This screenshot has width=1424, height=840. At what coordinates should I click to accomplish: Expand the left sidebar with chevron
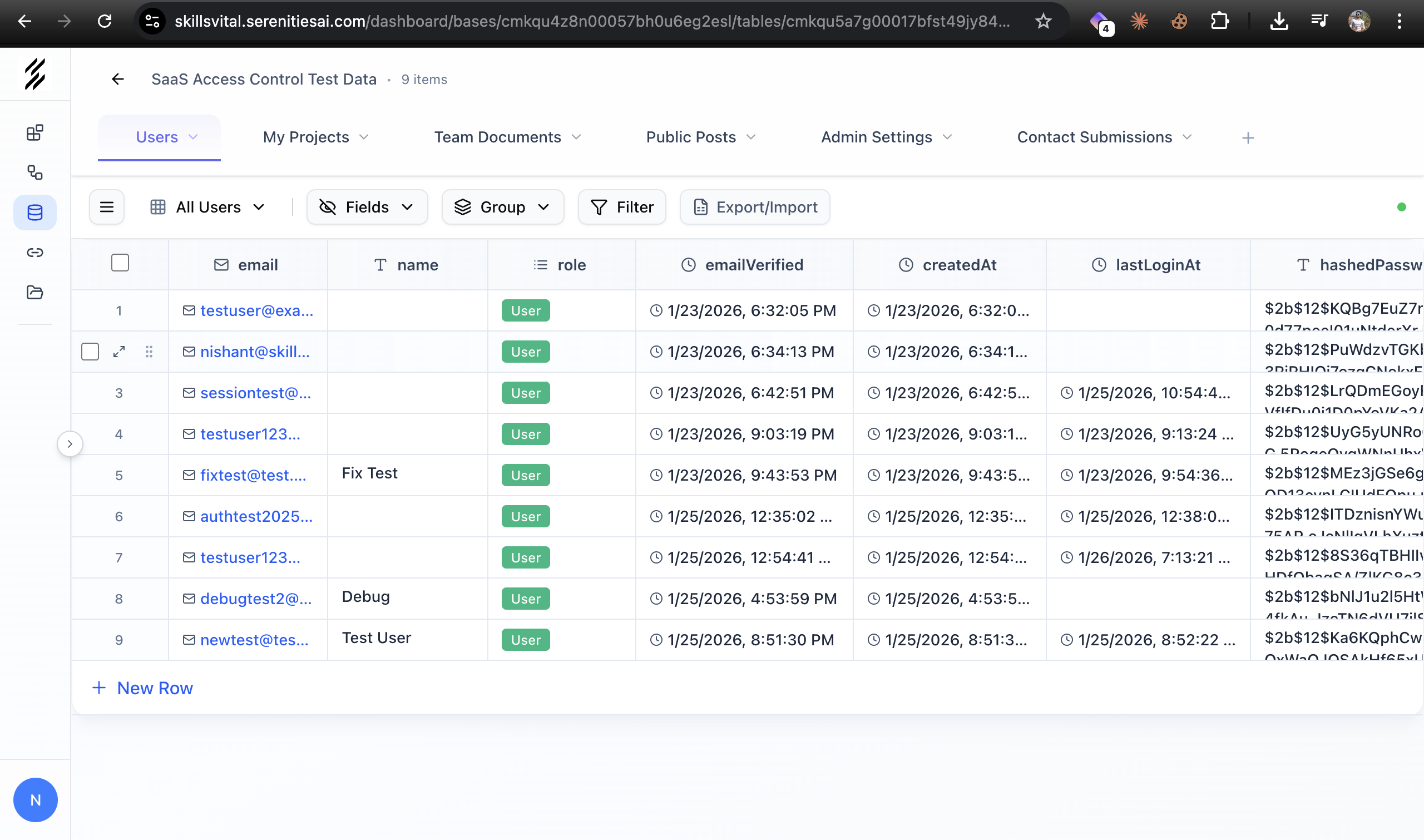point(70,444)
